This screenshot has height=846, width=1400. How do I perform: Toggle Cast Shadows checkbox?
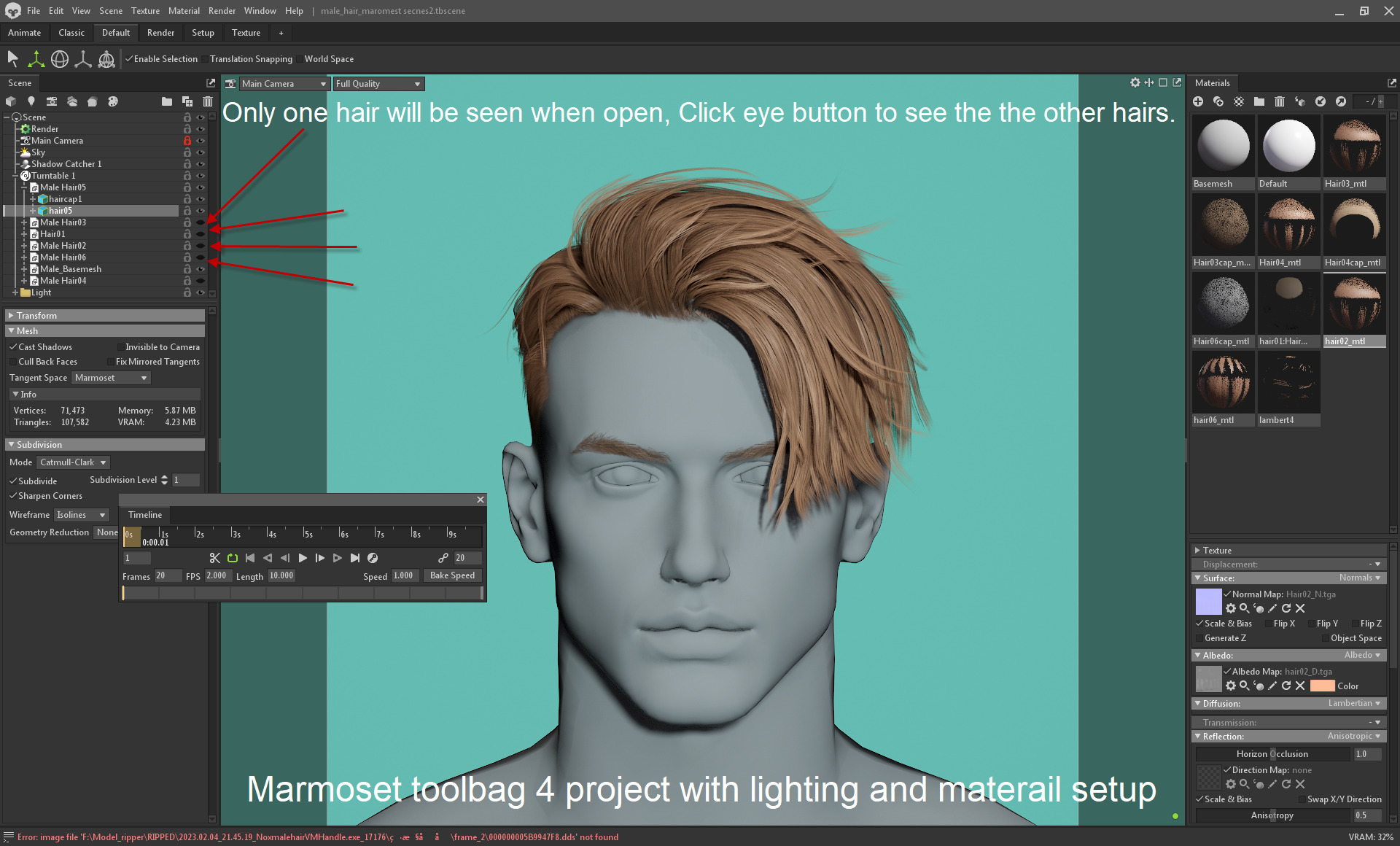(13, 347)
